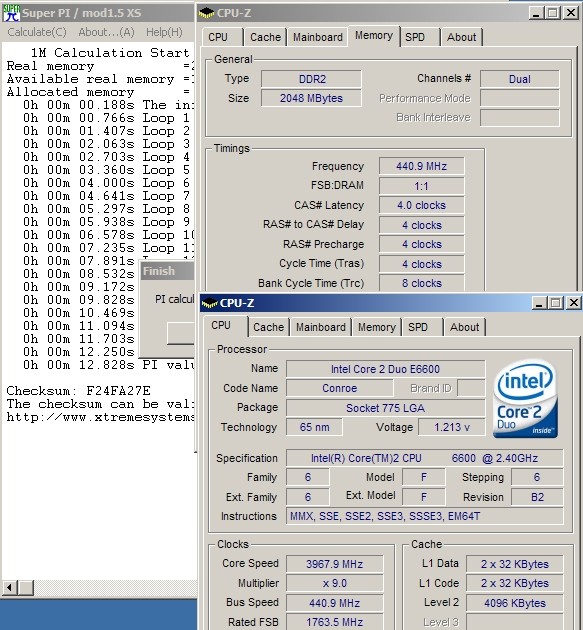This screenshot has height=630, width=583.
Task: Click the Channels # field showing Dual
Action: [x=520, y=79]
